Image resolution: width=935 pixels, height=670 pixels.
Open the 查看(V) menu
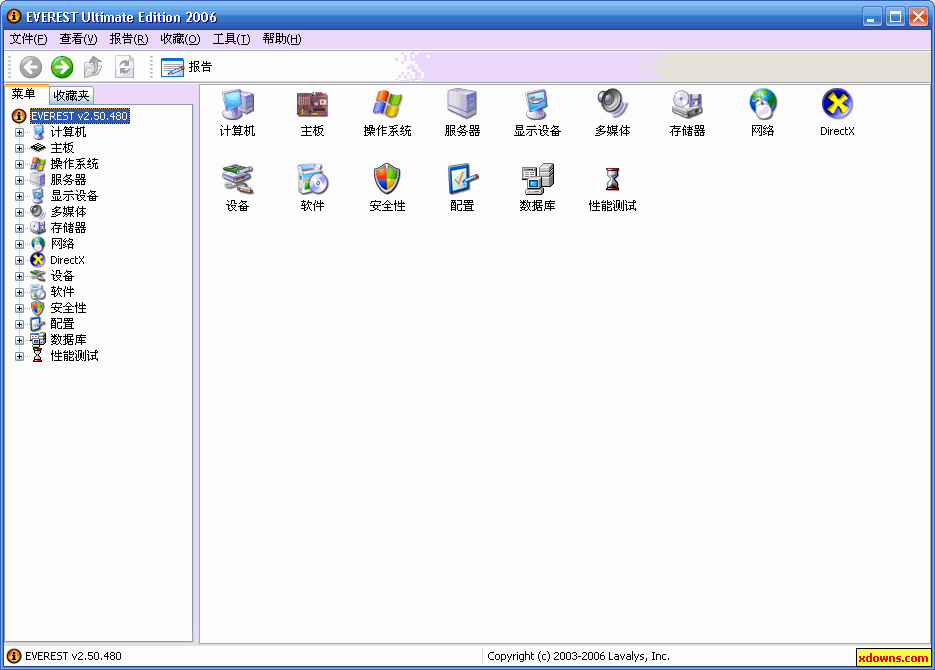coord(78,39)
